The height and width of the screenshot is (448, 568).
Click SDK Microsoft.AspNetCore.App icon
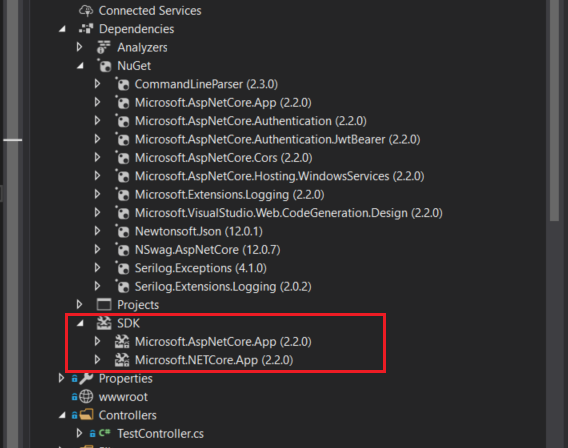point(122,342)
